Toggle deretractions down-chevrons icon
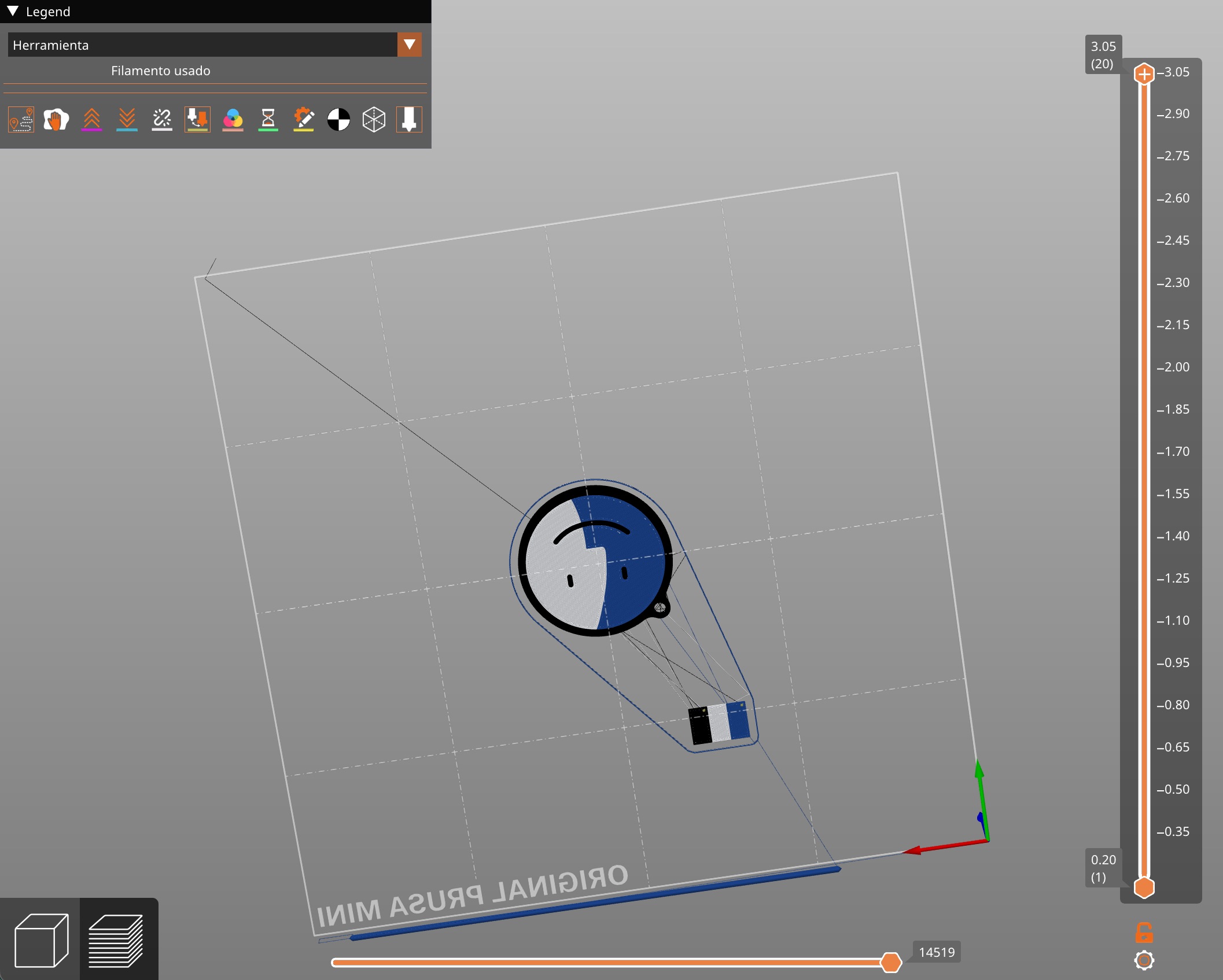Screen dimensions: 1223x980 [127, 120]
